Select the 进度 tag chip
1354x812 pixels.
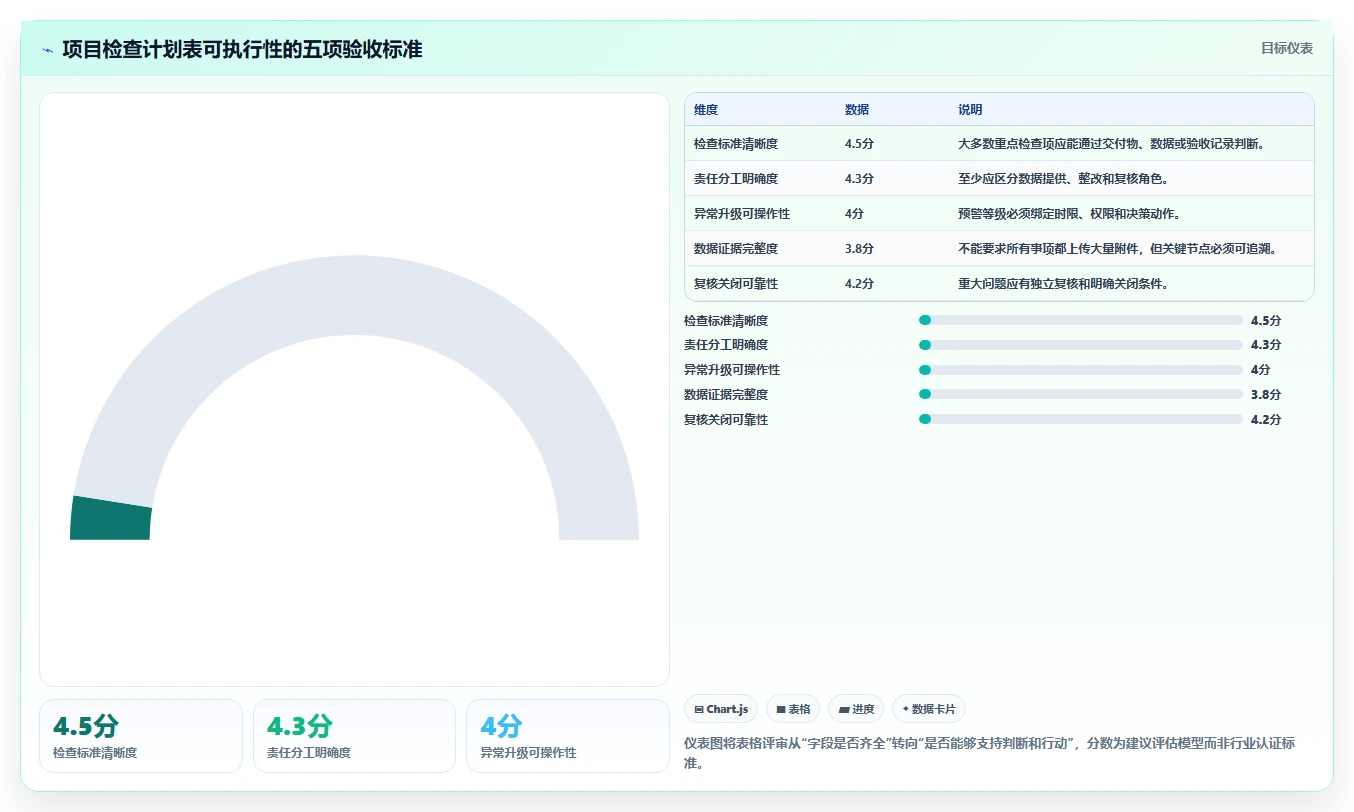[x=856, y=709]
